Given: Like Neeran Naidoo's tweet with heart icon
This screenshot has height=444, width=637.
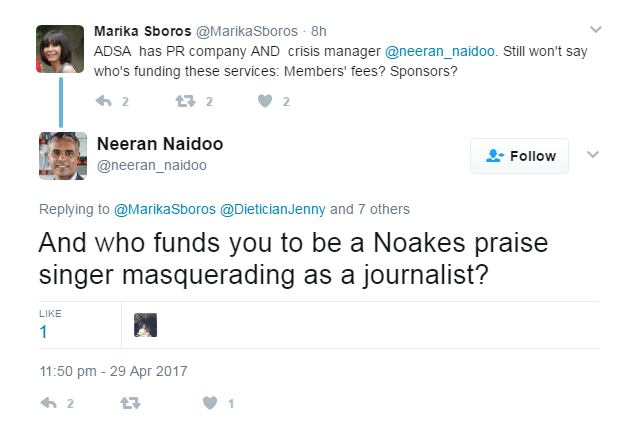Looking at the screenshot, I should (210, 404).
